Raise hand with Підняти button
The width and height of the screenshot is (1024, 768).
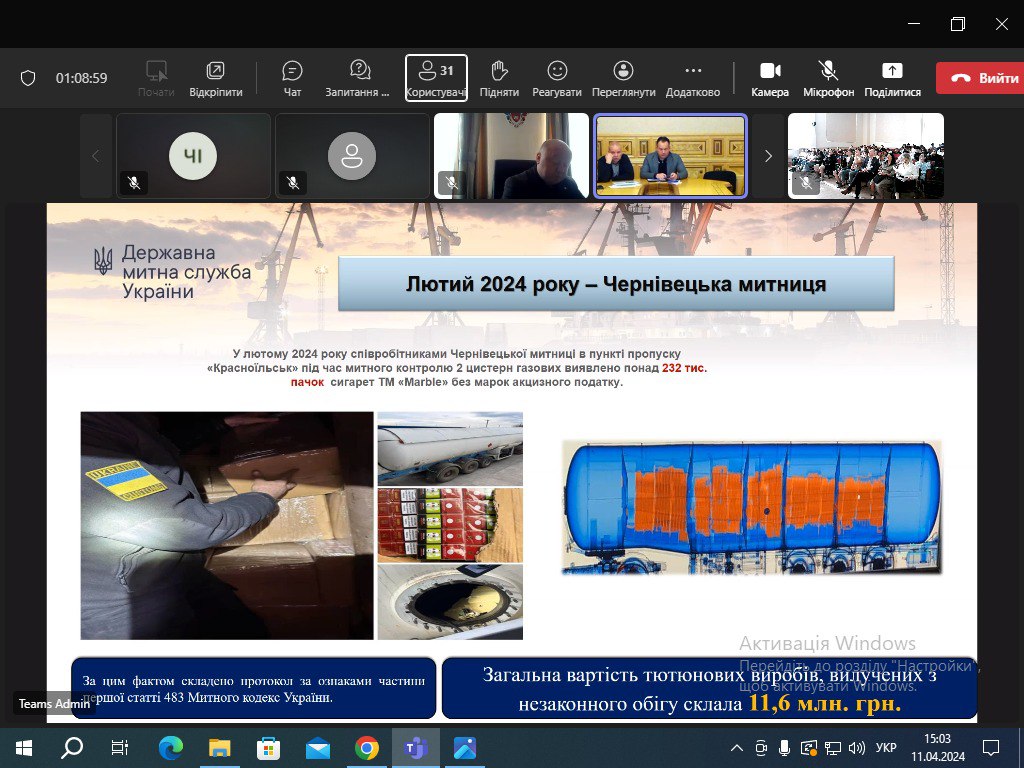click(x=499, y=78)
